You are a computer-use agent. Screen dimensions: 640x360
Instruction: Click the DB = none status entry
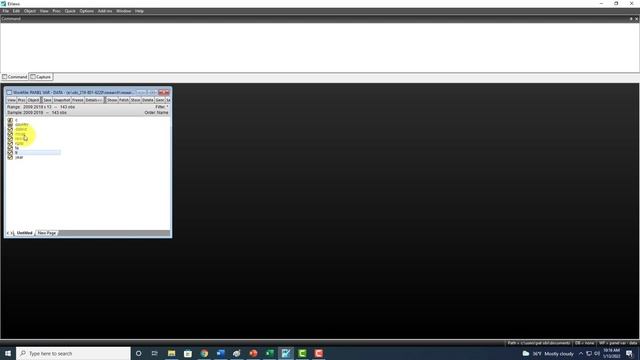pos(584,343)
